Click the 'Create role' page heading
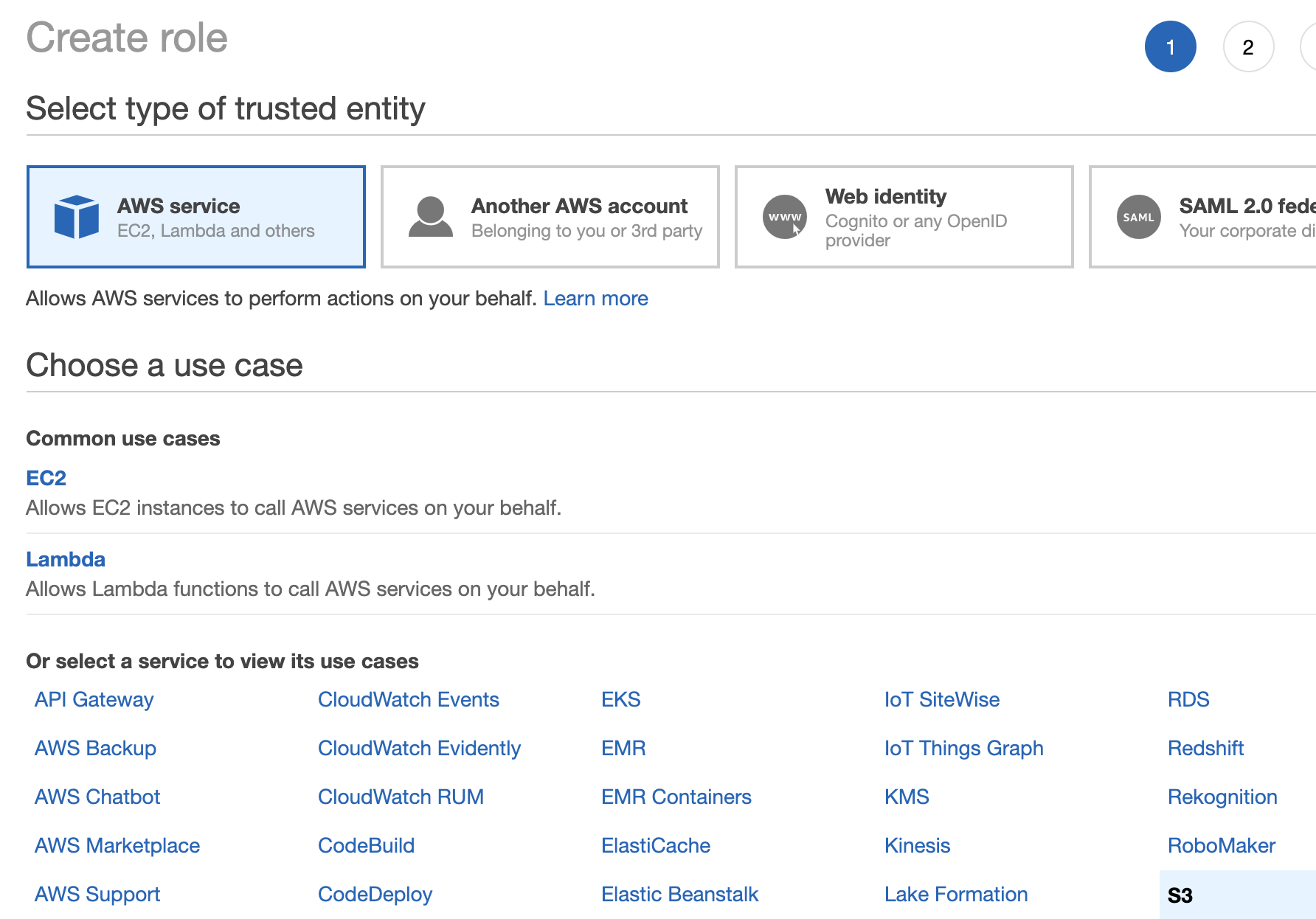Viewport: 1316px width, 919px height. click(x=127, y=38)
